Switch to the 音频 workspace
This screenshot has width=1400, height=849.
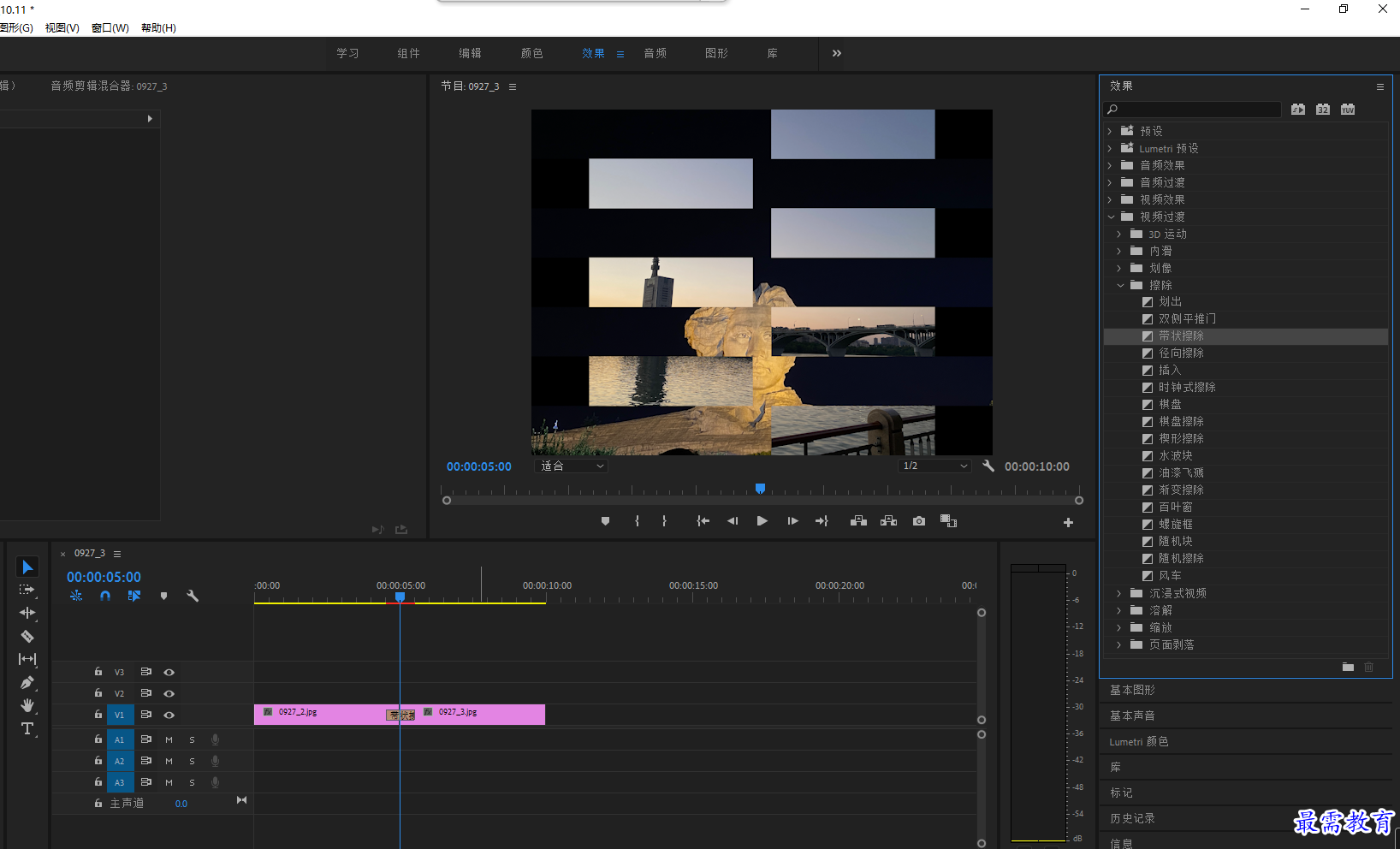655,53
